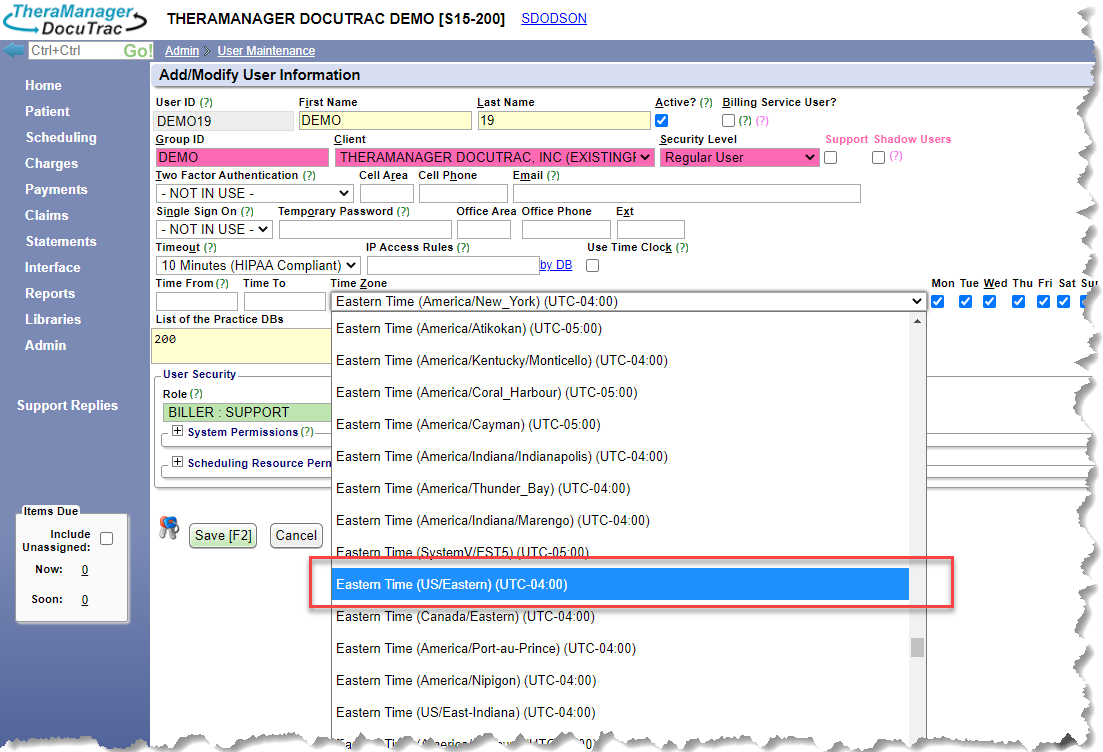Screen dimensions: 1103x752
Task: Open the Security Level dropdown
Action: click(x=739, y=158)
